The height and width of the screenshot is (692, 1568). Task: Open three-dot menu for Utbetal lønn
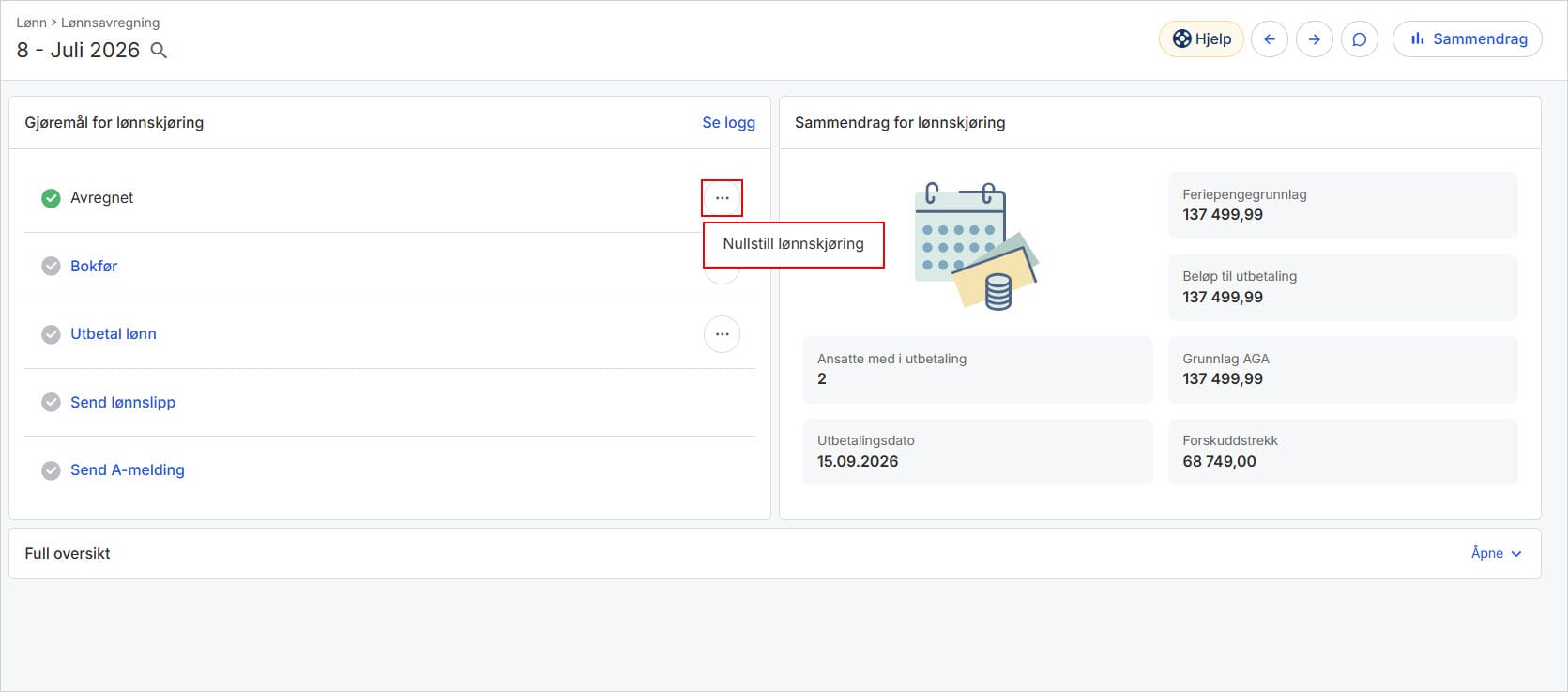722,334
